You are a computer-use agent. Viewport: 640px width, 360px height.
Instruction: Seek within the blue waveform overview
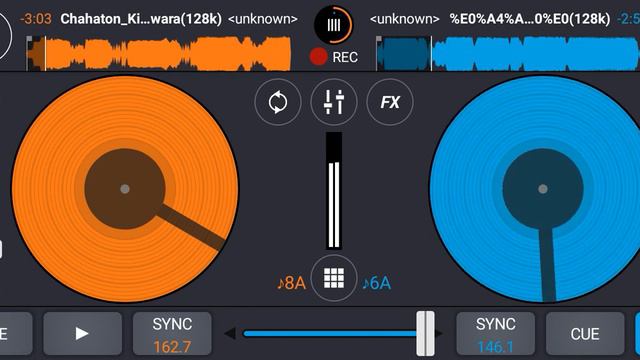pyautogui.click(x=508, y=53)
